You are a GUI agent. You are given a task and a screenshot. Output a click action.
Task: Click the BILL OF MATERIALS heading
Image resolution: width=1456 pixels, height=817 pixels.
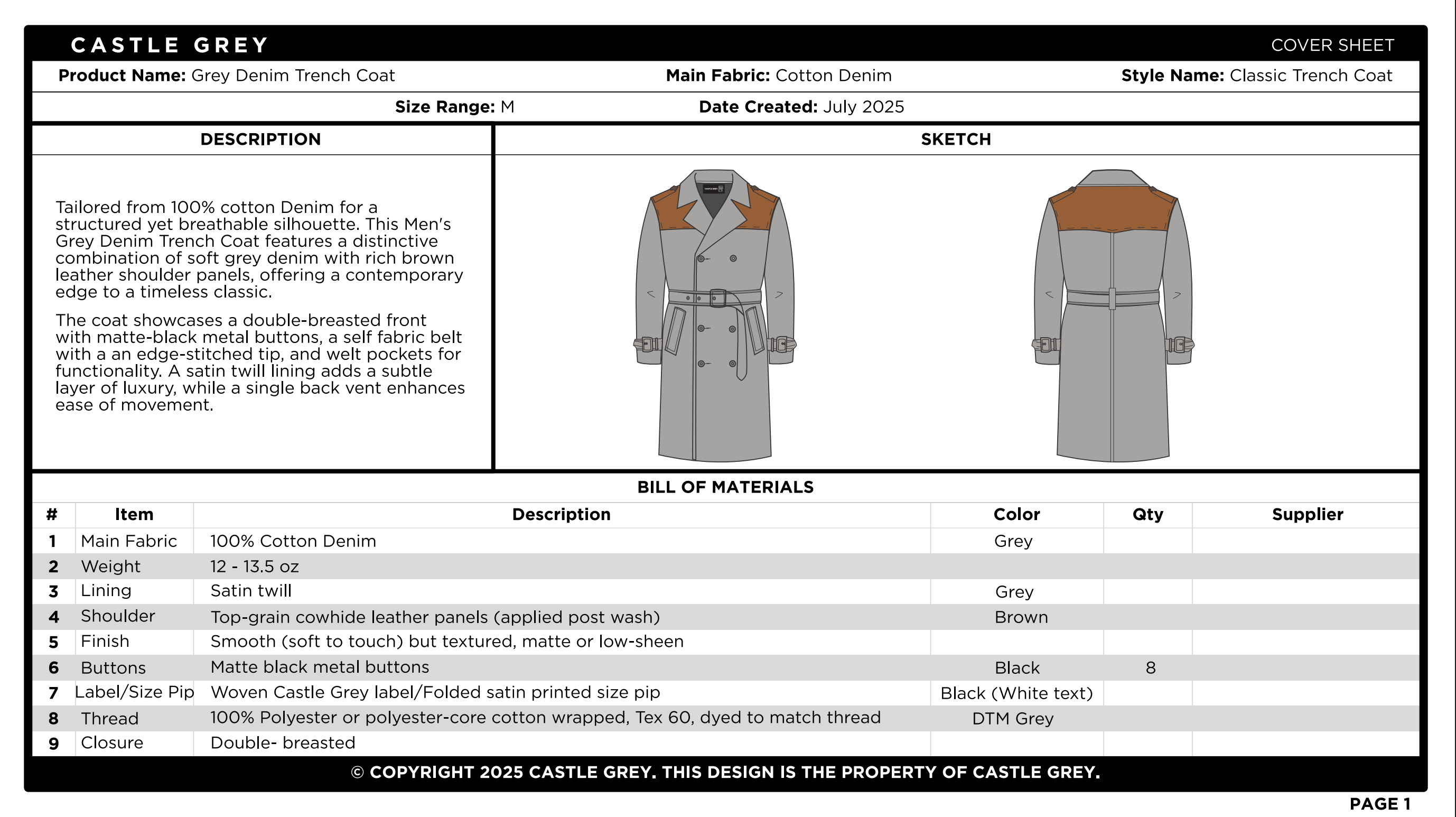725,487
